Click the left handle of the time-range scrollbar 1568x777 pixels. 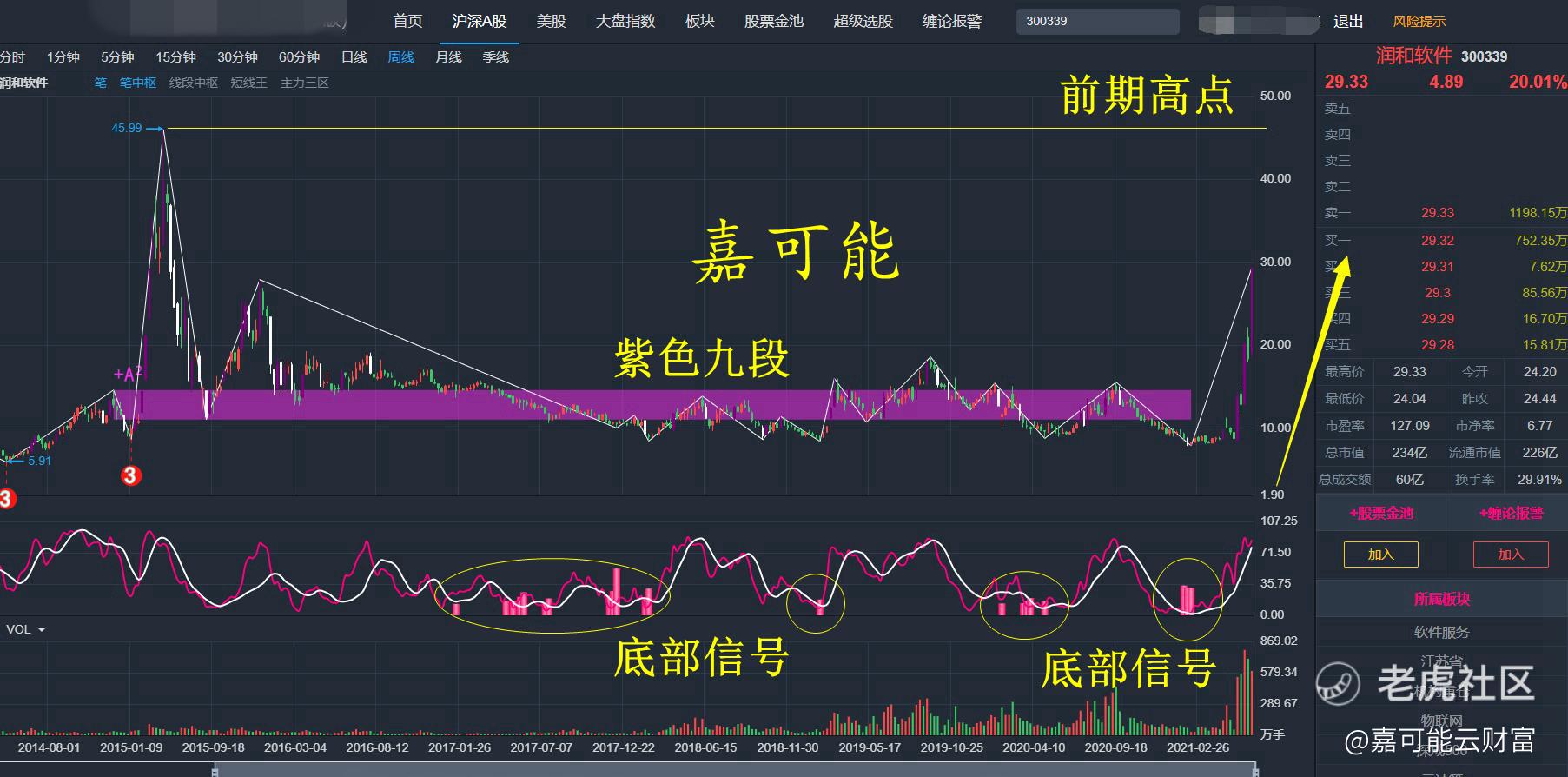point(215,770)
